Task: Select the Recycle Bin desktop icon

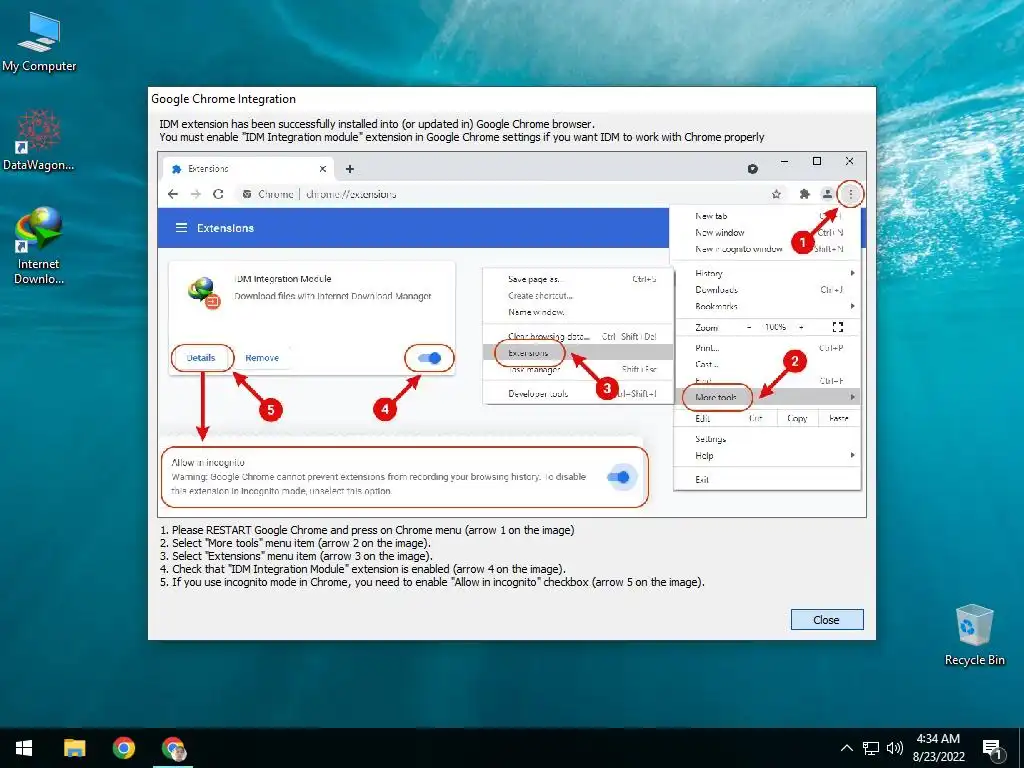Action: pyautogui.click(x=974, y=635)
